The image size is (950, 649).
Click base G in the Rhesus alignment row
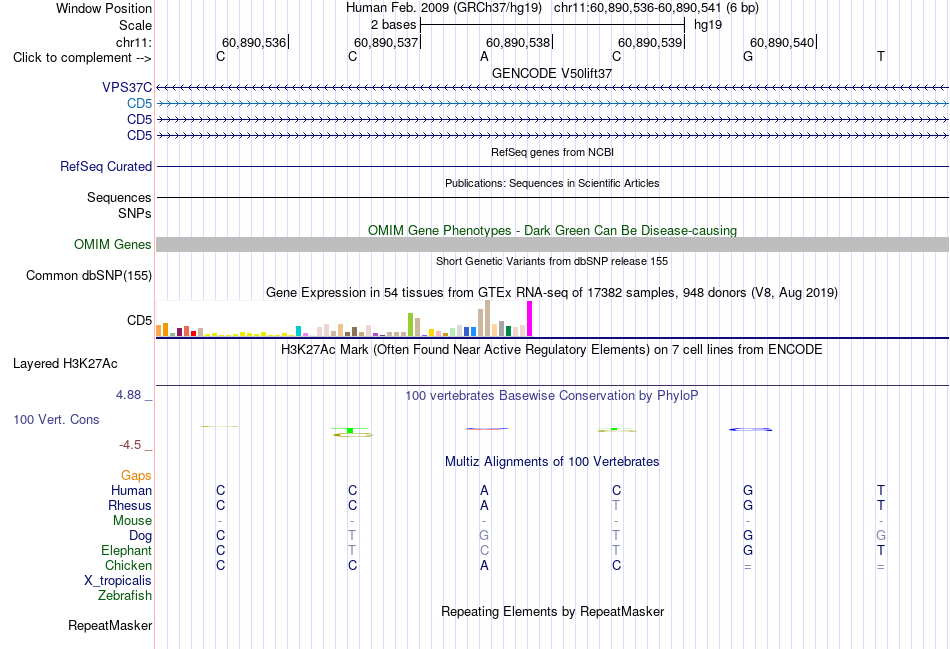coord(748,505)
